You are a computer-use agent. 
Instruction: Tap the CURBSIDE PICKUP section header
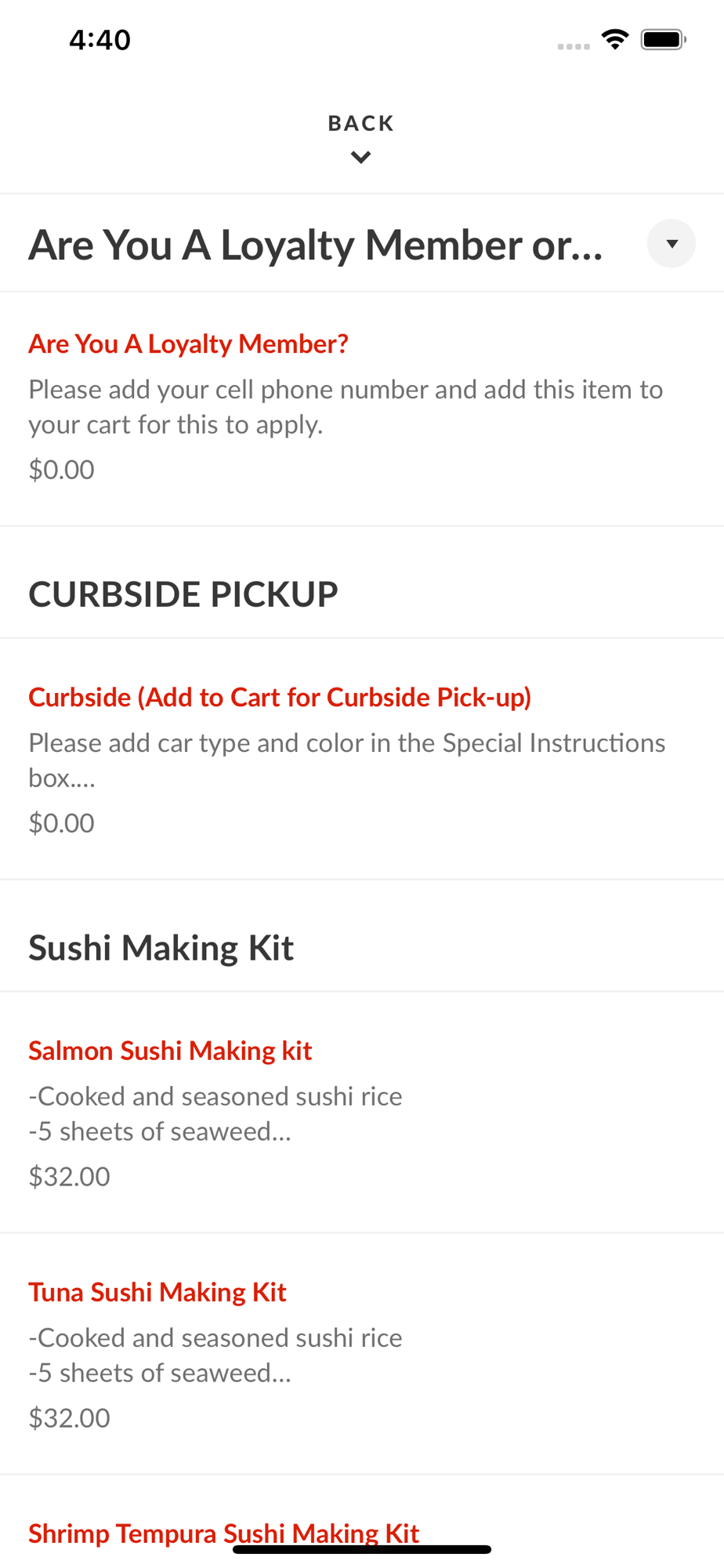[183, 594]
